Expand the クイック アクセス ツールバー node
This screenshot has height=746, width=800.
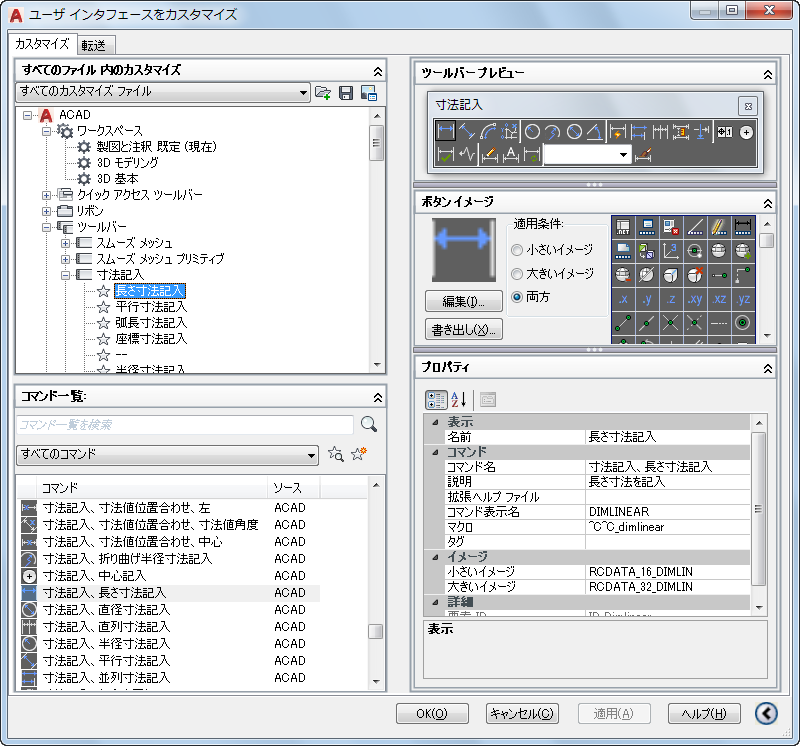point(46,195)
